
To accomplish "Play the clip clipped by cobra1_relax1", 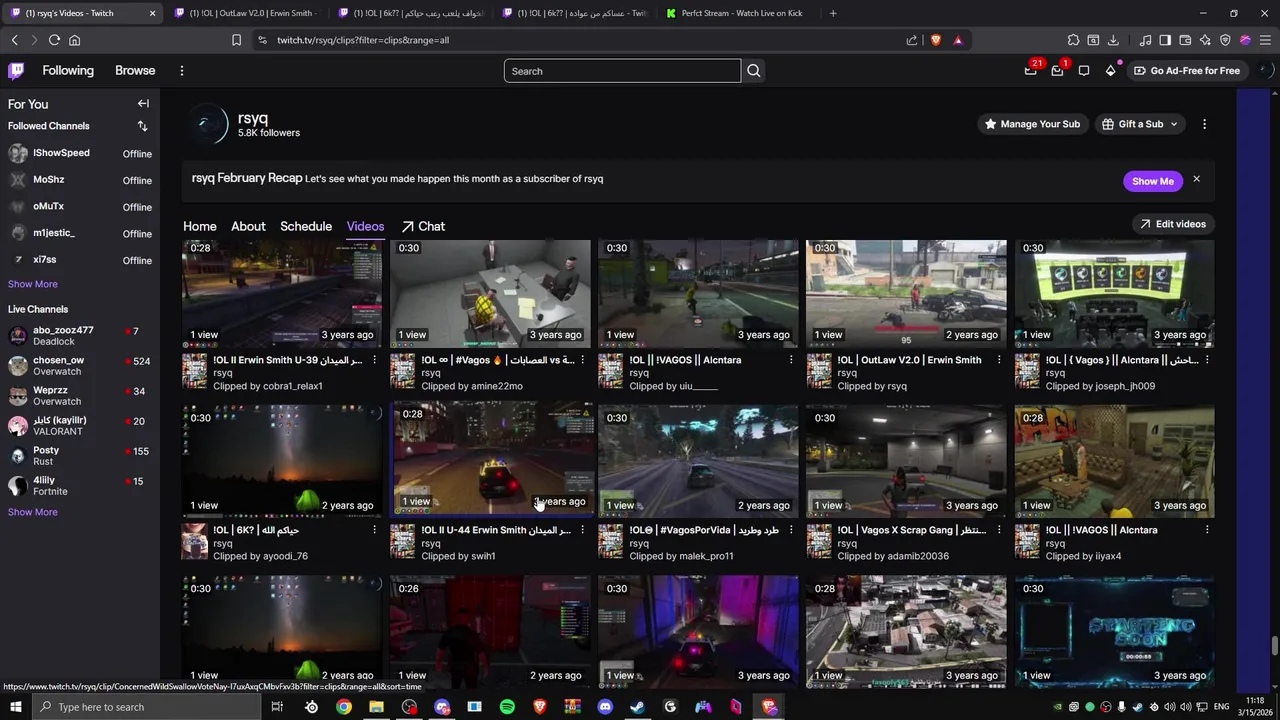I will pyautogui.click(x=282, y=293).
